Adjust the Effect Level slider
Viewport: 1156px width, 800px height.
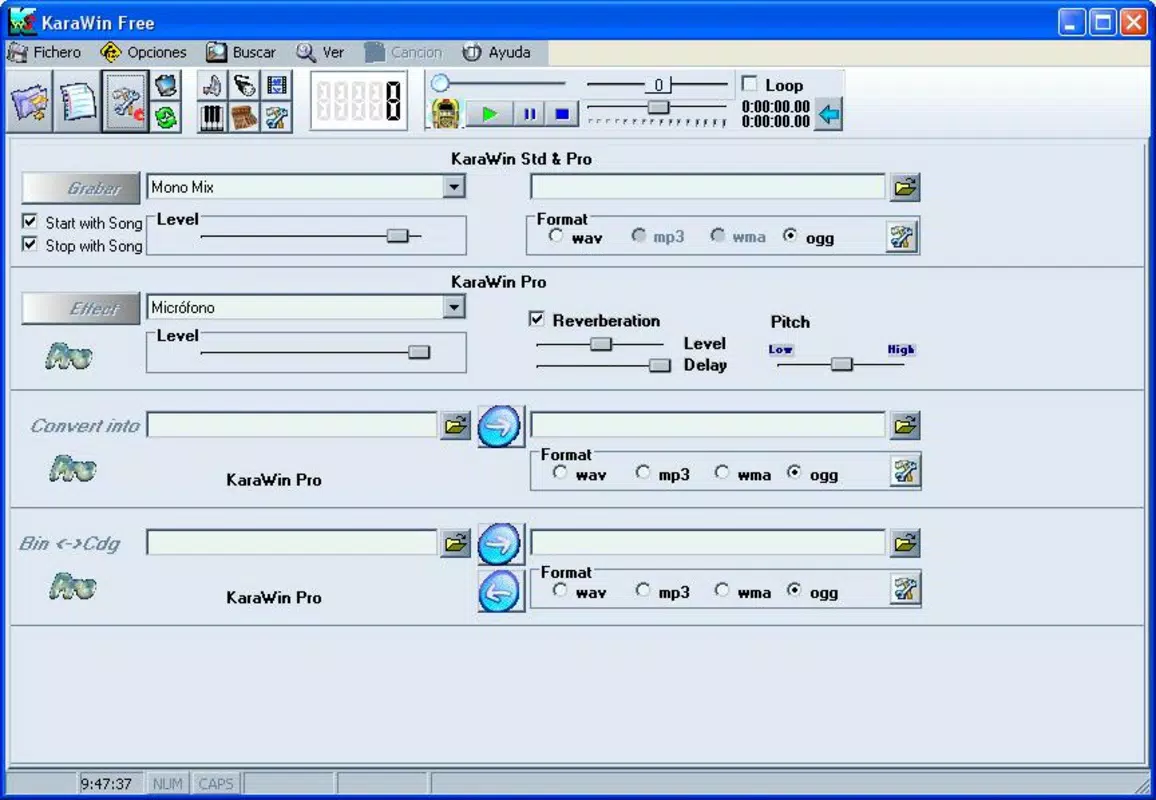419,352
